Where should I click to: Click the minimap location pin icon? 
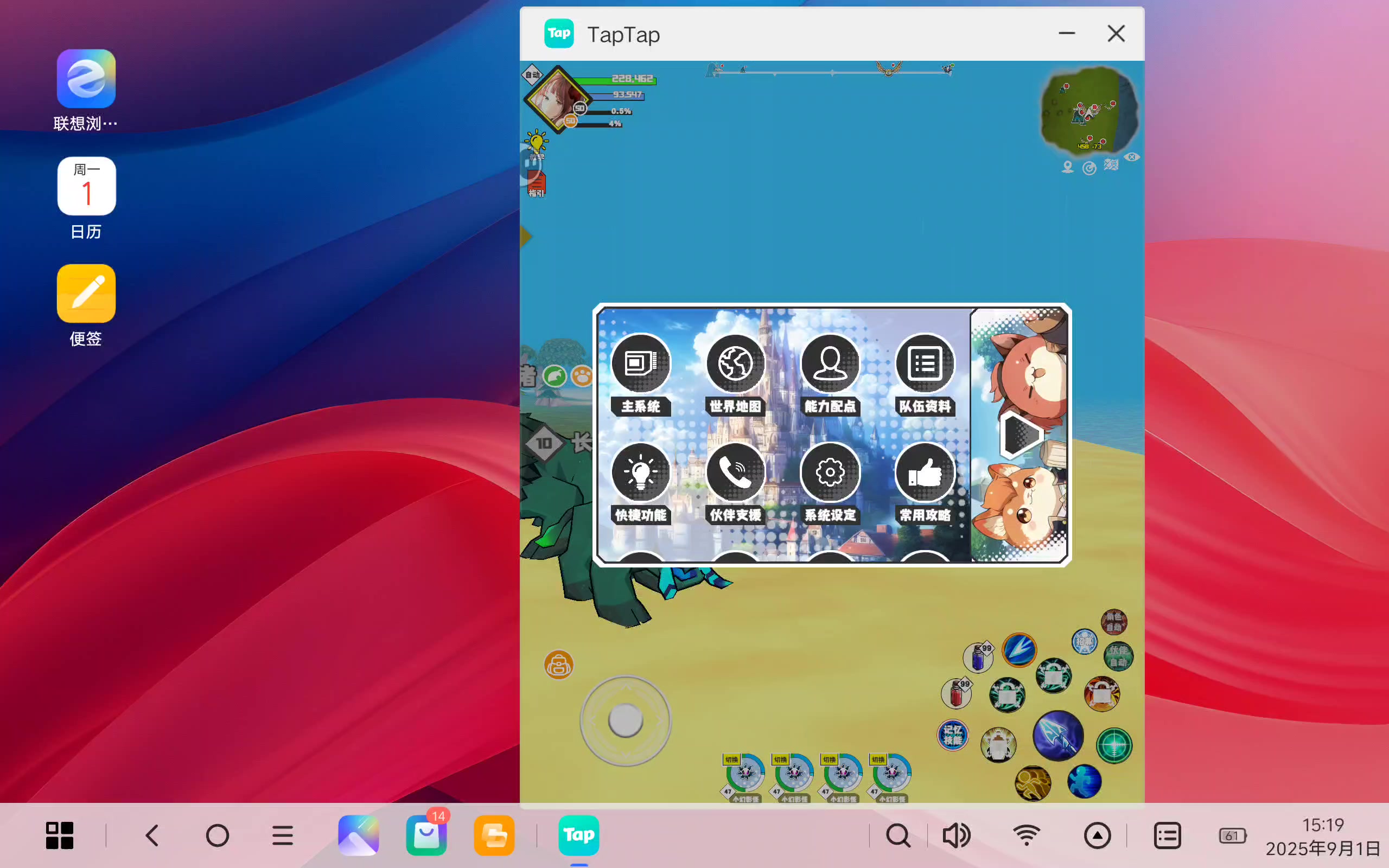[1067, 167]
